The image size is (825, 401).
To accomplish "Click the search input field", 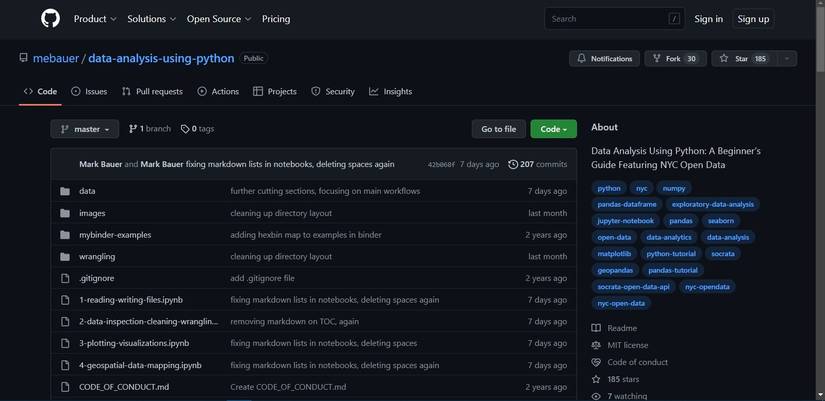I will pos(615,19).
